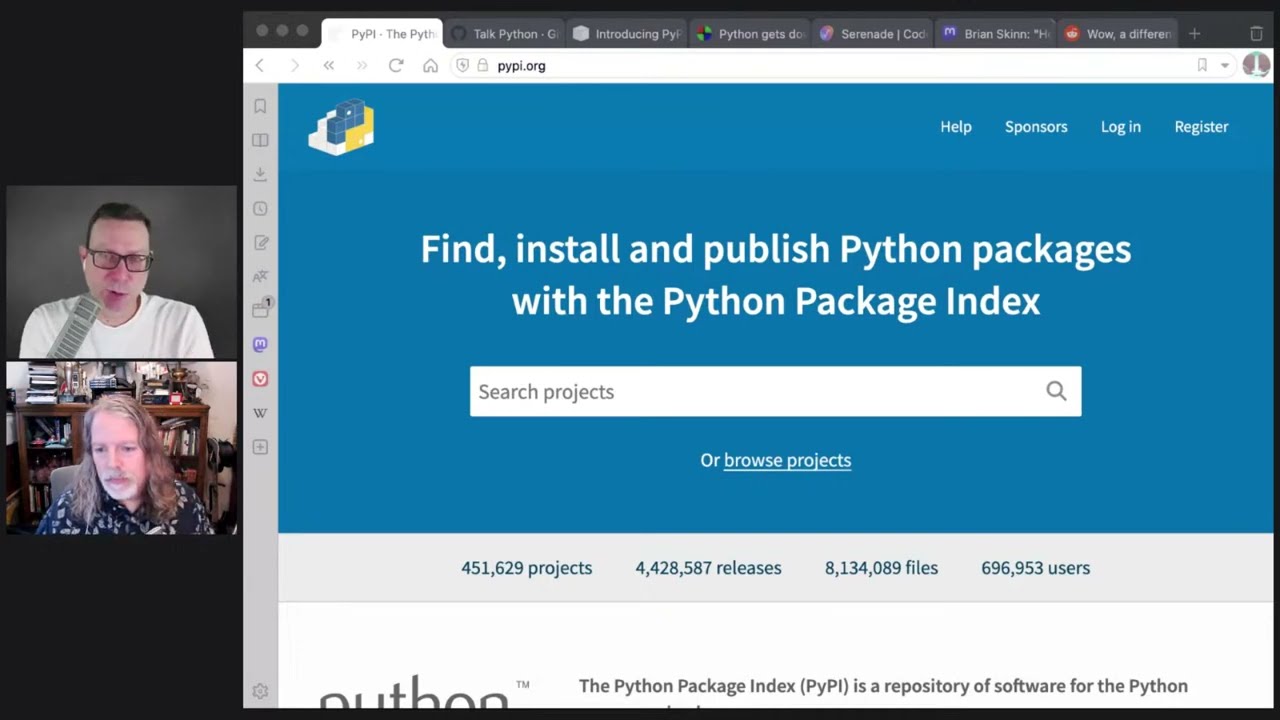Screen dimensions: 1280x720
Task: Click the 8,134,089 files statistic
Action: coord(881,567)
